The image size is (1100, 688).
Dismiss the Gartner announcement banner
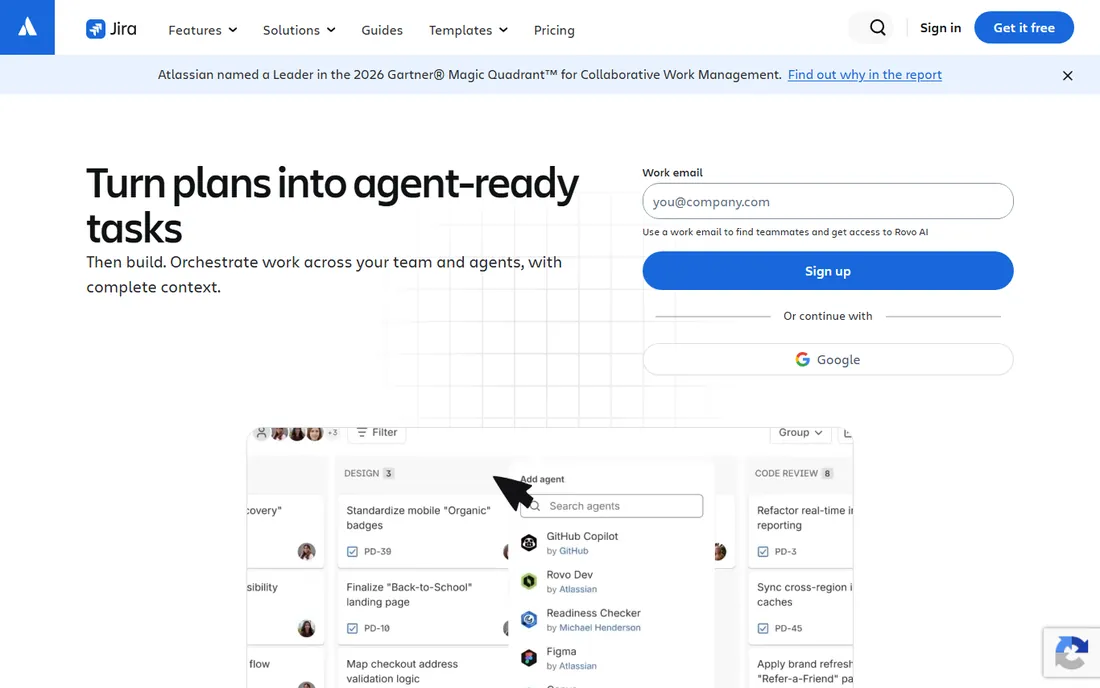click(x=1067, y=75)
